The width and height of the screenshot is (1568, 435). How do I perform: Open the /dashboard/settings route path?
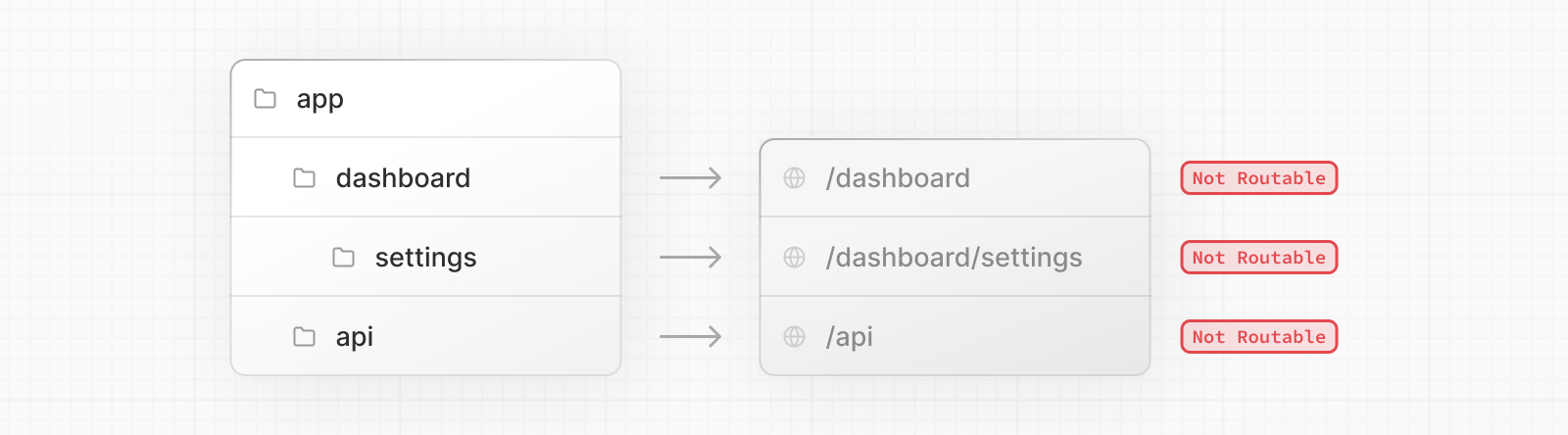(x=954, y=258)
